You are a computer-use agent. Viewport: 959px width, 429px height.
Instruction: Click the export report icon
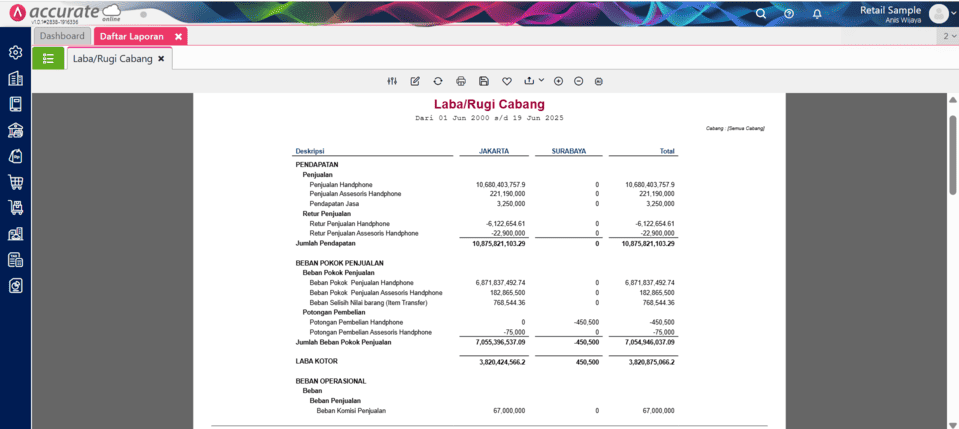(529, 81)
